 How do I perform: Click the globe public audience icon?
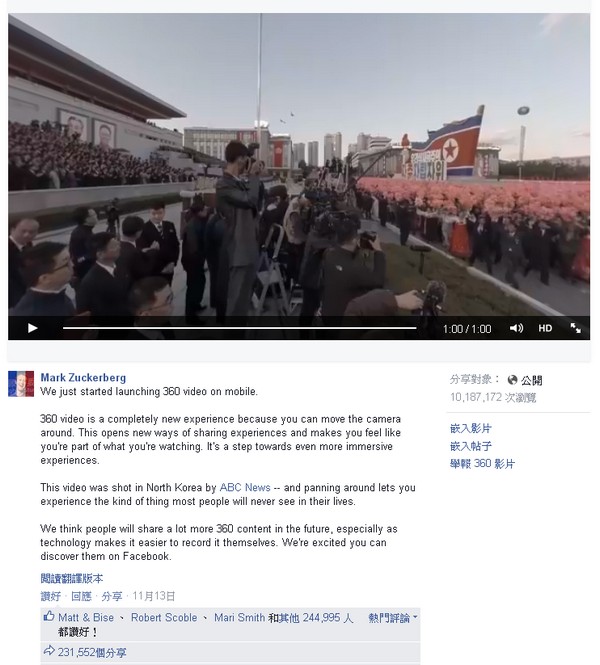coord(512,380)
